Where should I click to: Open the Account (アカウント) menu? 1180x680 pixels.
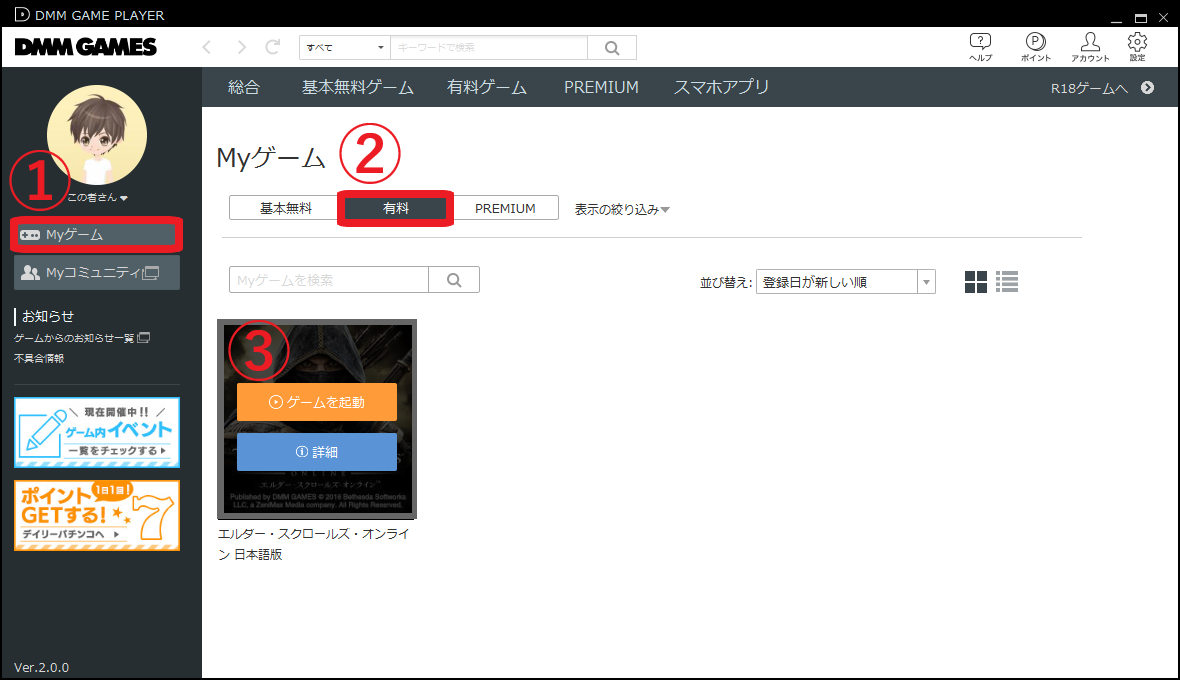[x=1090, y=47]
